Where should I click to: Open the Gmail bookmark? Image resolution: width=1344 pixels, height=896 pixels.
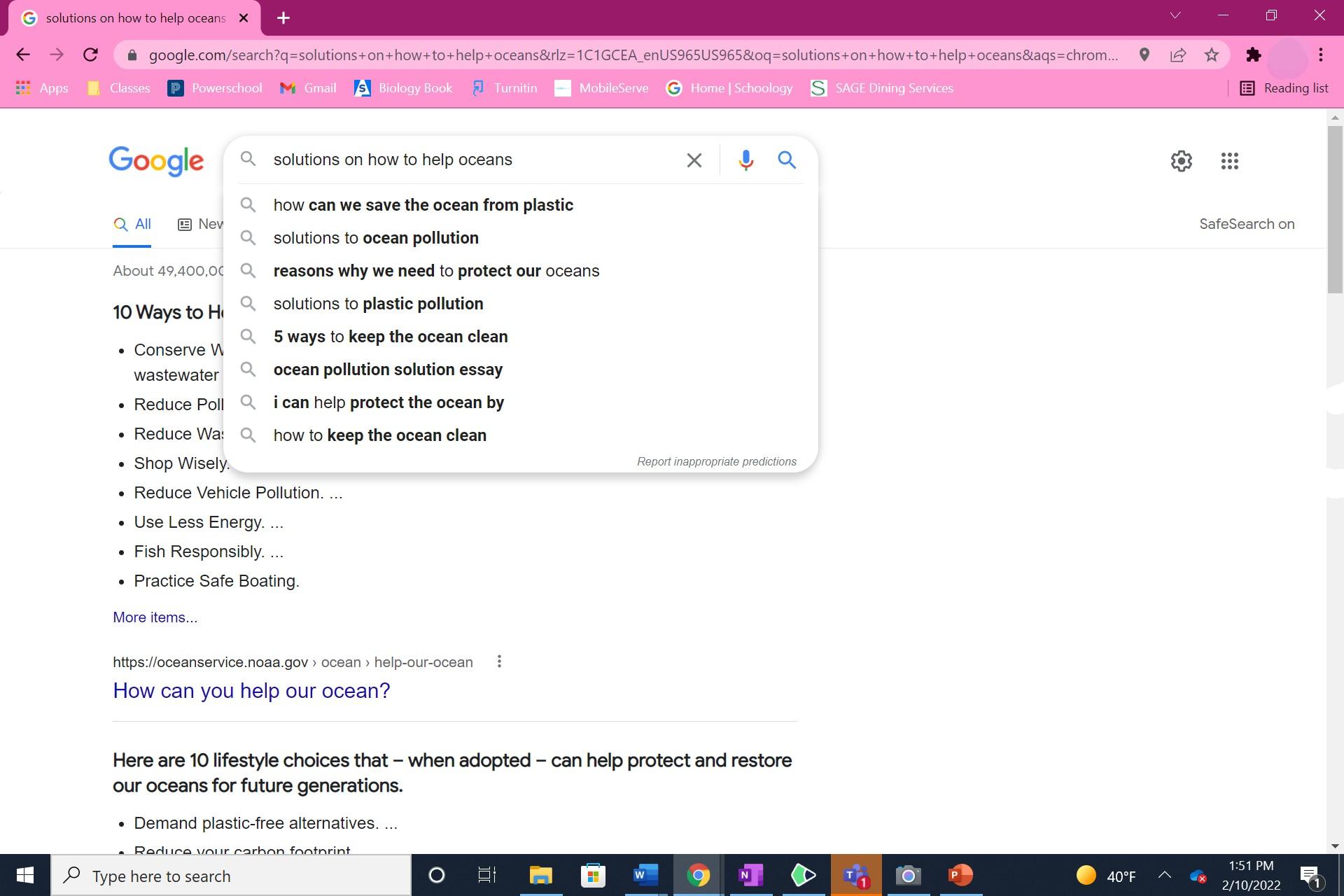pyautogui.click(x=308, y=87)
